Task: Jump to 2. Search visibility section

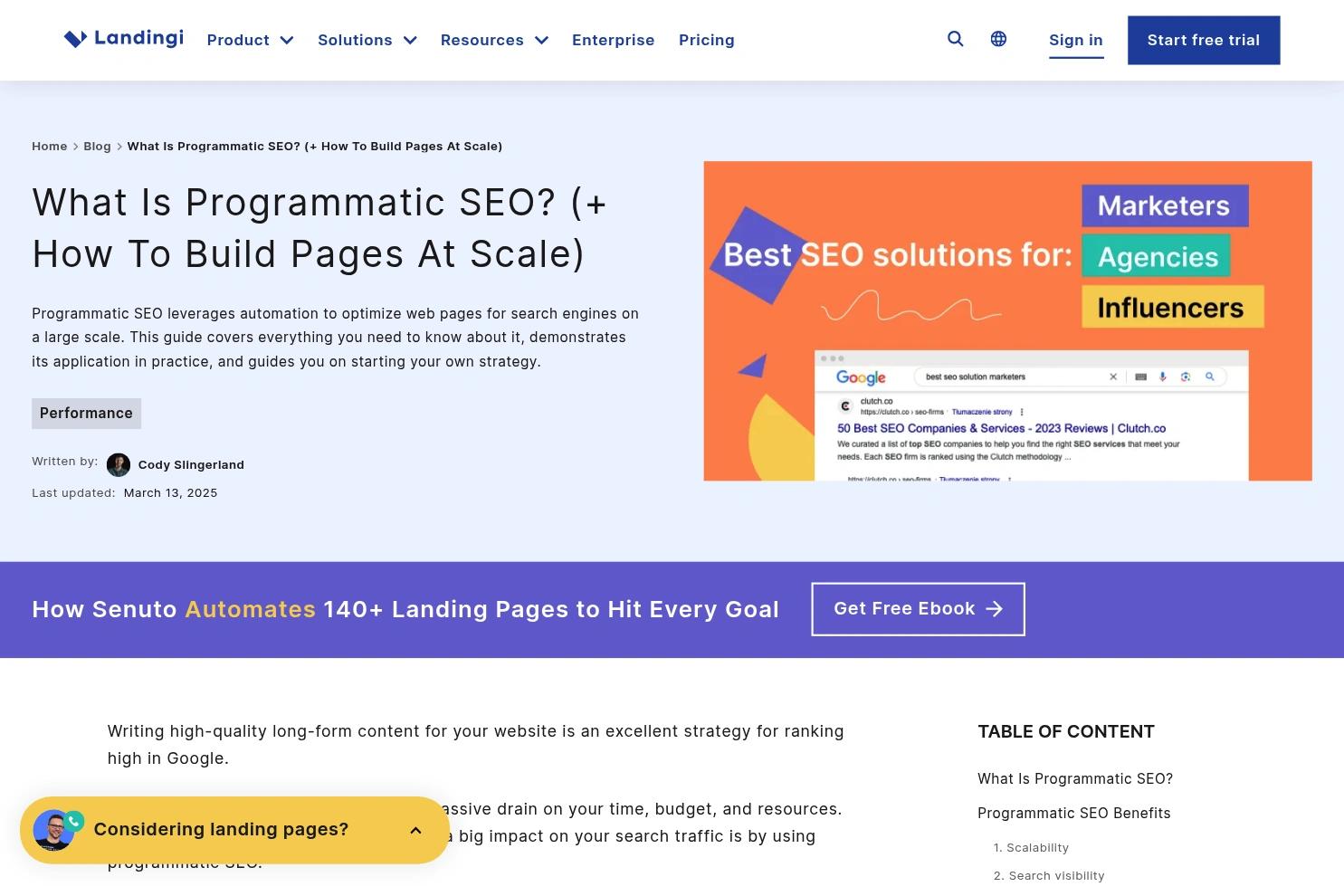Action: coord(1049,876)
